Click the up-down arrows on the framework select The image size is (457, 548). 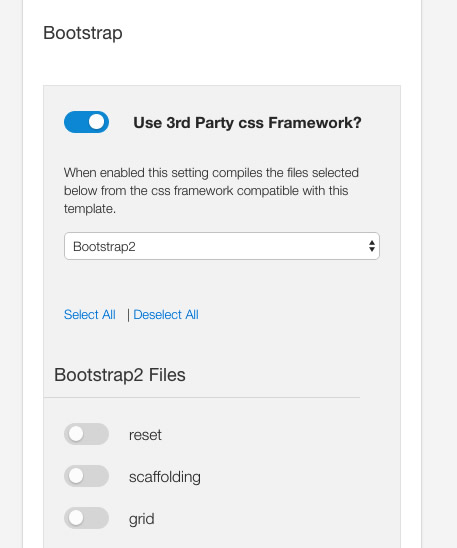372,246
